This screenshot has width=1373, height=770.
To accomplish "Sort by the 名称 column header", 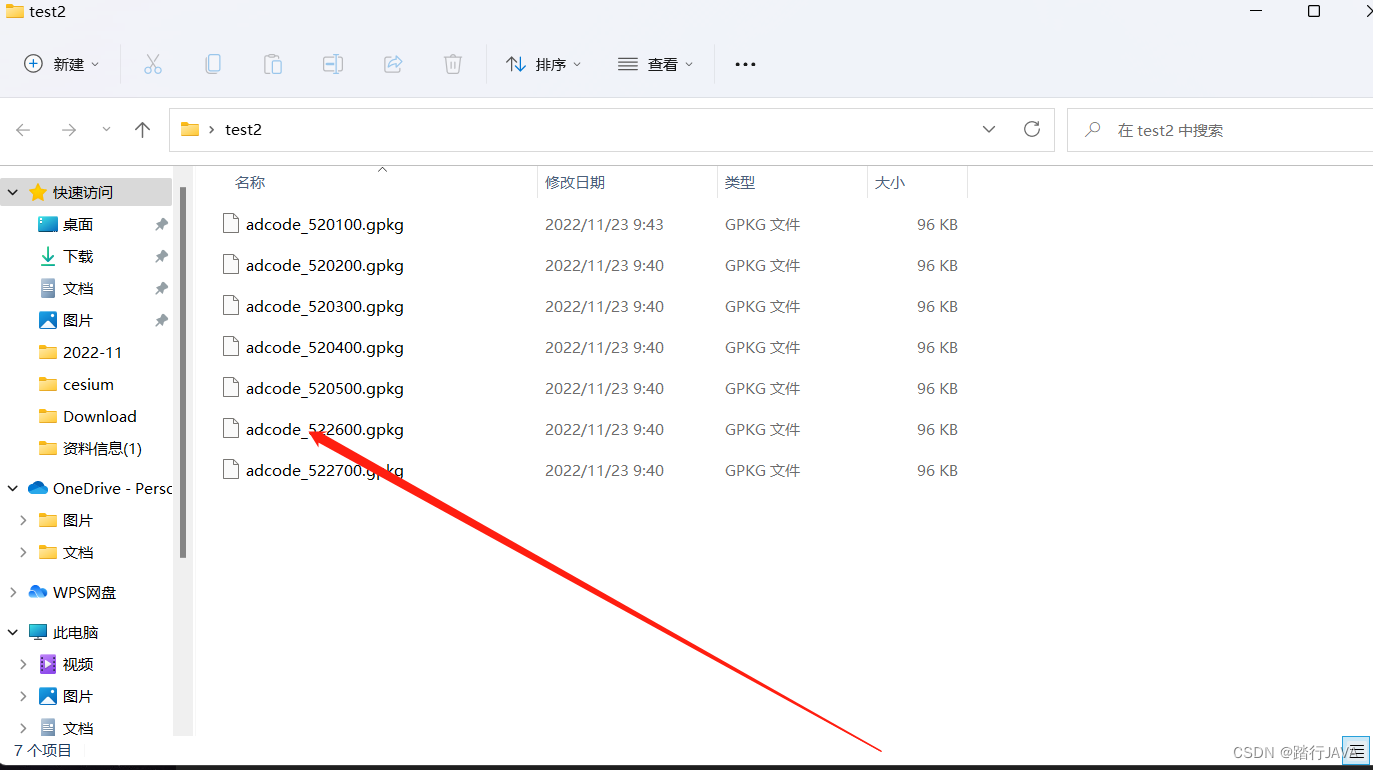I will point(250,183).
